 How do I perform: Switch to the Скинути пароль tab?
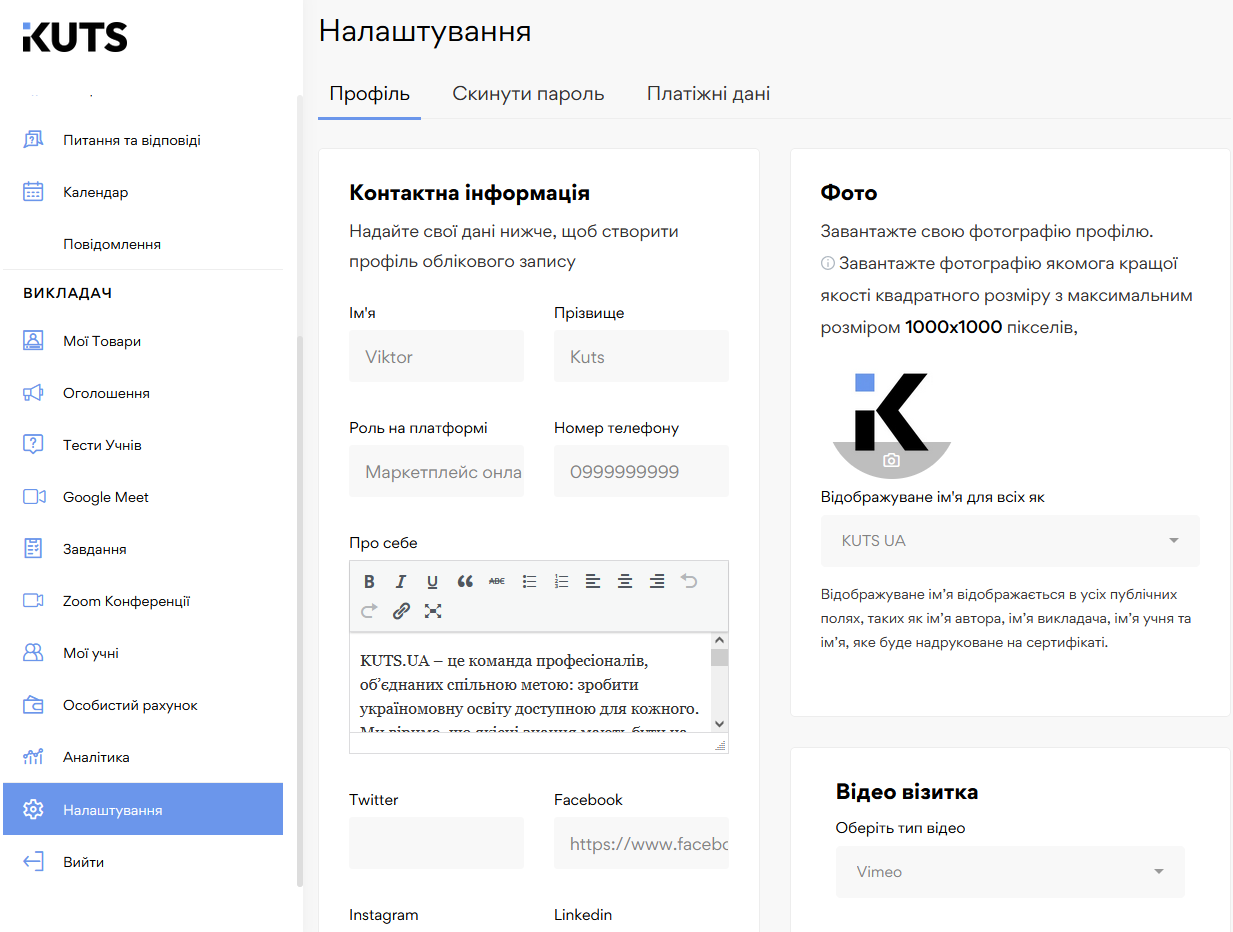pos(528,93)
